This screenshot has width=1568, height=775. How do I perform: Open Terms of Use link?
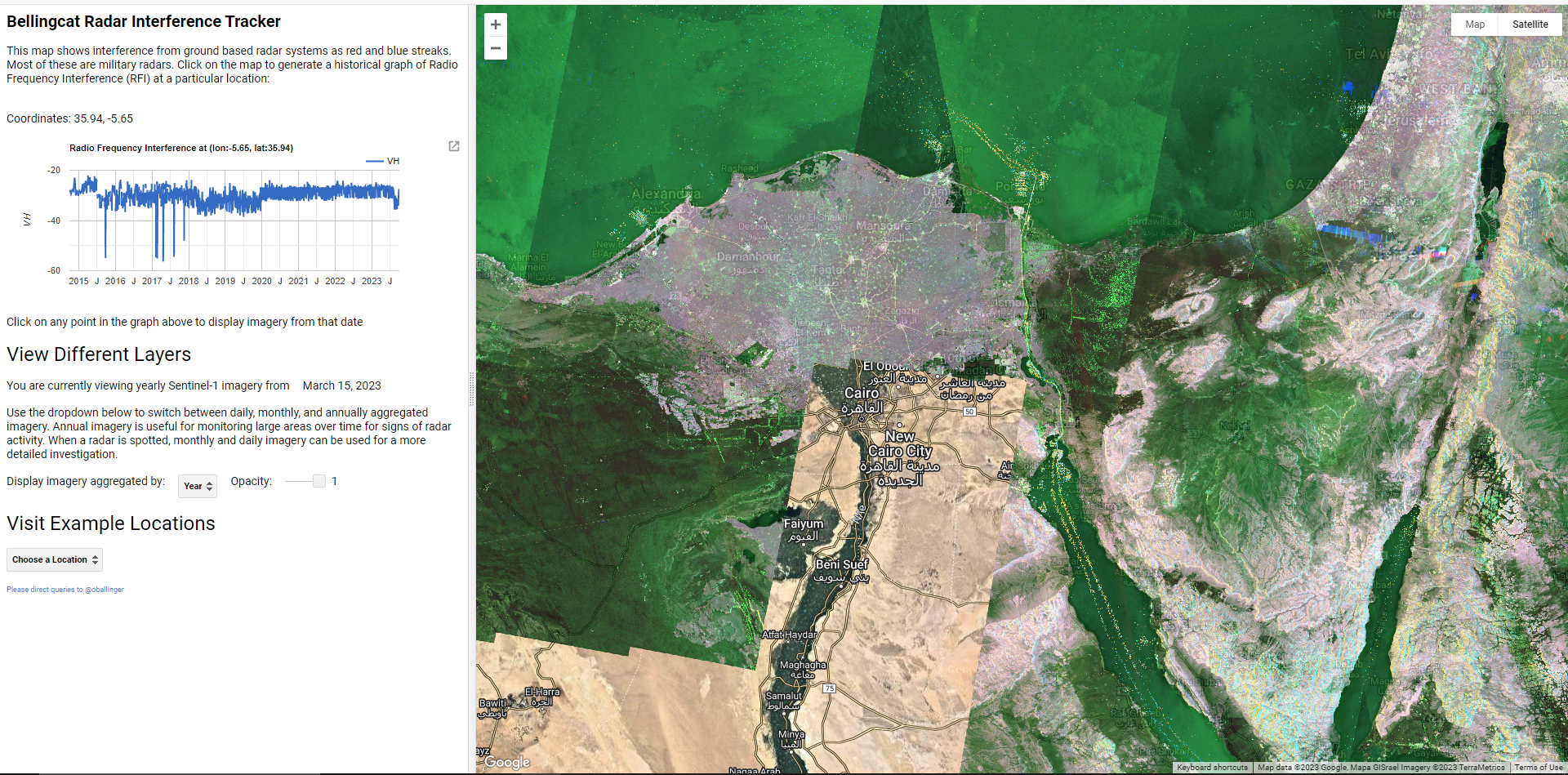(1539, 768)
